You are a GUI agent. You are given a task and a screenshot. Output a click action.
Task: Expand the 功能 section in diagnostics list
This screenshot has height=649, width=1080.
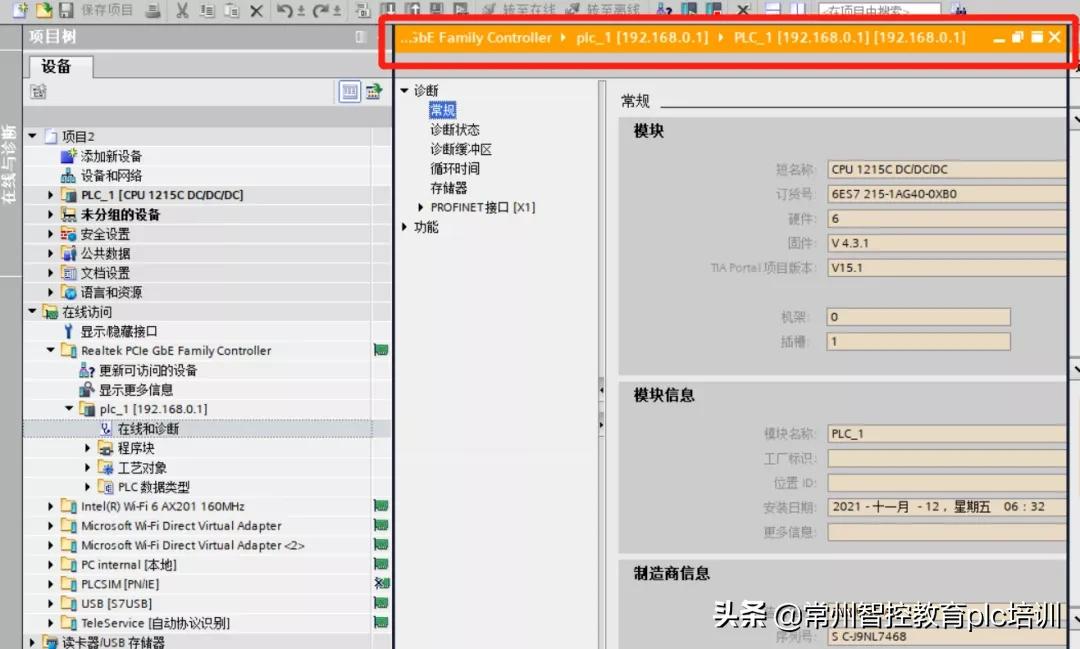tap(404, 228)
